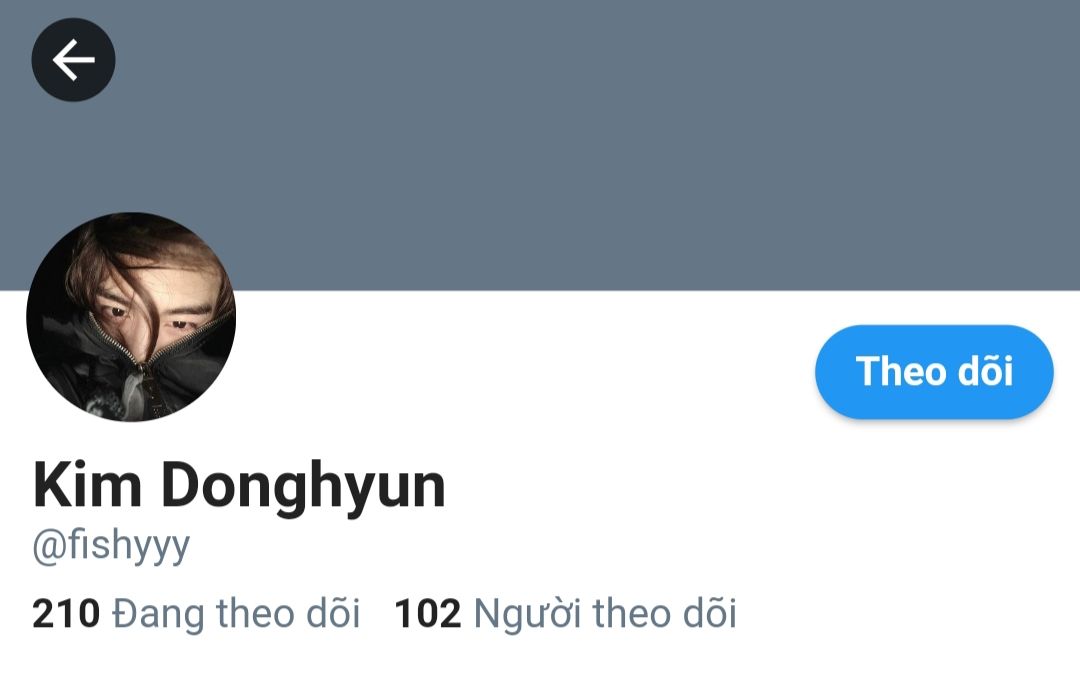Viewport: 1080px width, 674px height.
Task: Follow Kim Donghyun with Theo dõi
Action: pyautogui.click(x=933, y=372)
